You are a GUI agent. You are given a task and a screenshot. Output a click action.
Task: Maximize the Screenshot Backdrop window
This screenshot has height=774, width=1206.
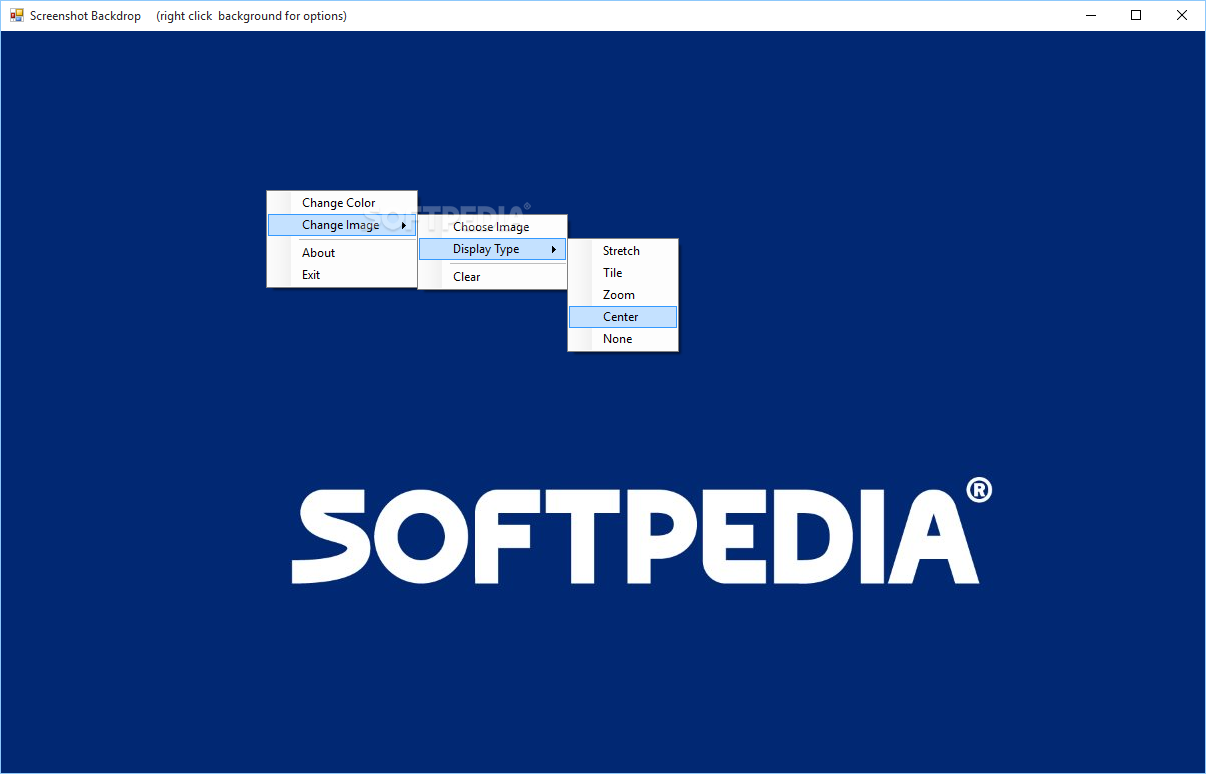(x=1136, y=15)
